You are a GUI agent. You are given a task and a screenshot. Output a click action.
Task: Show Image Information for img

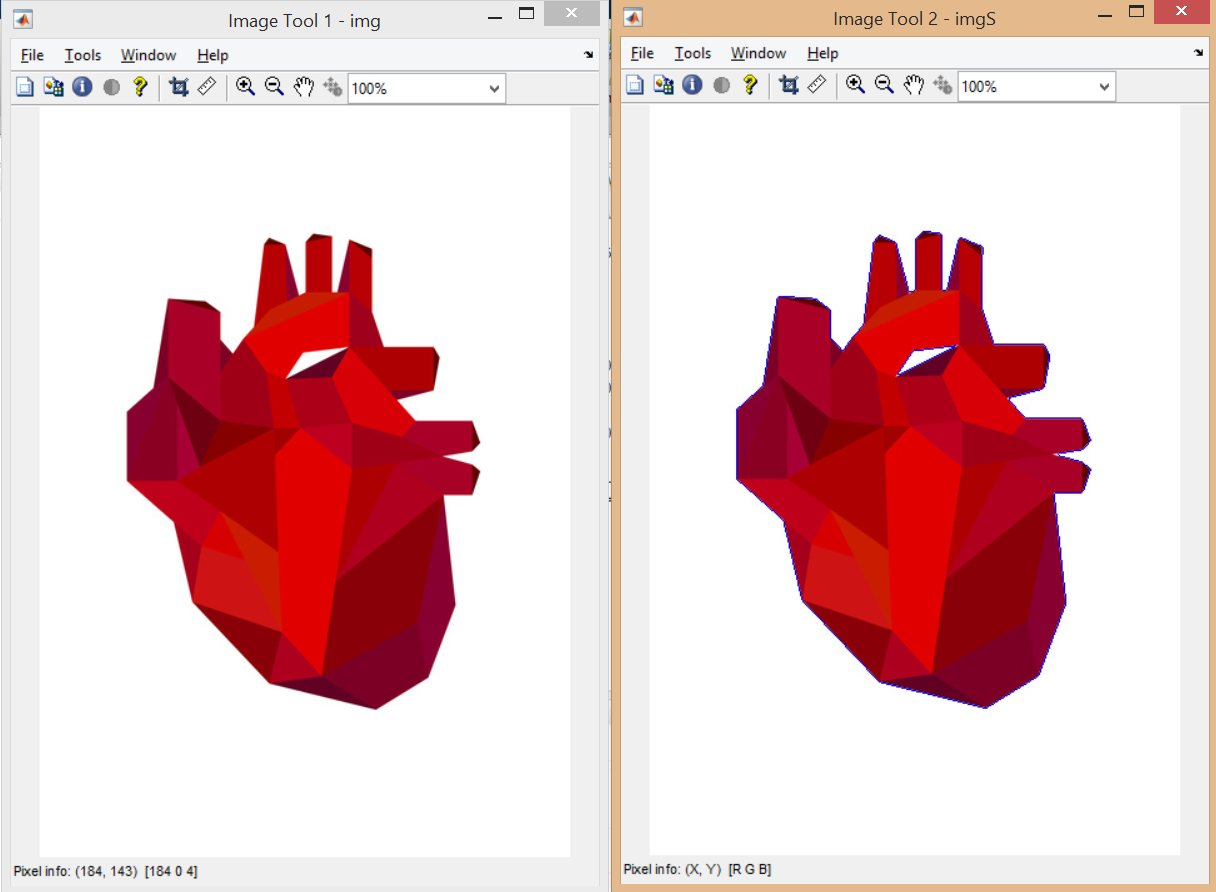coord(81,87)
